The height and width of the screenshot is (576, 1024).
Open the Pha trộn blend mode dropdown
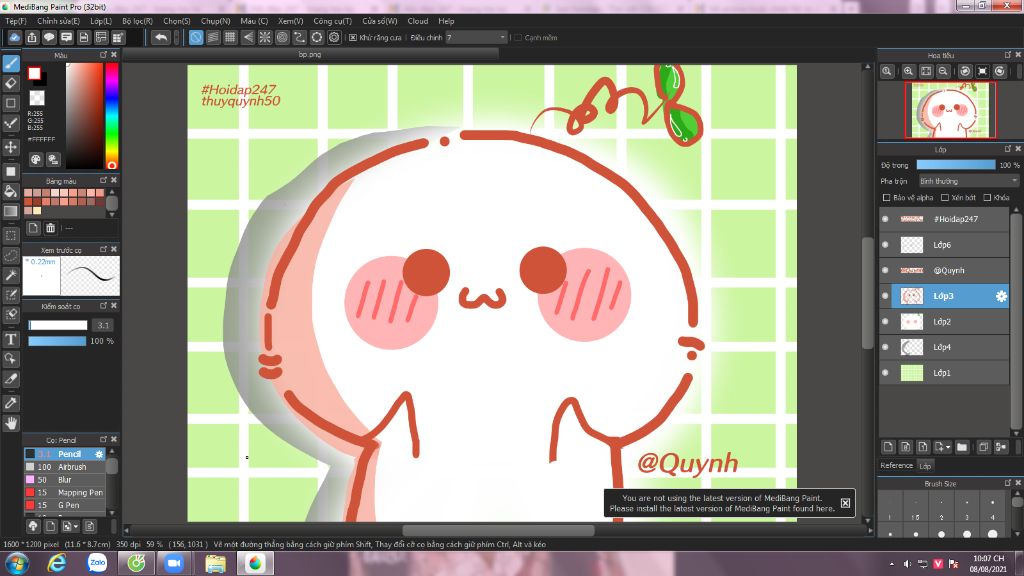click(x=968, y=181)
